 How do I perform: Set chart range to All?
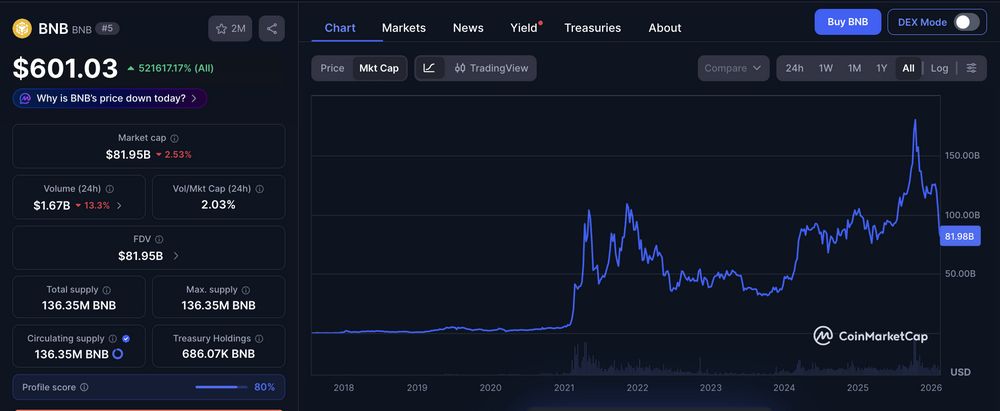click(908, 68)
